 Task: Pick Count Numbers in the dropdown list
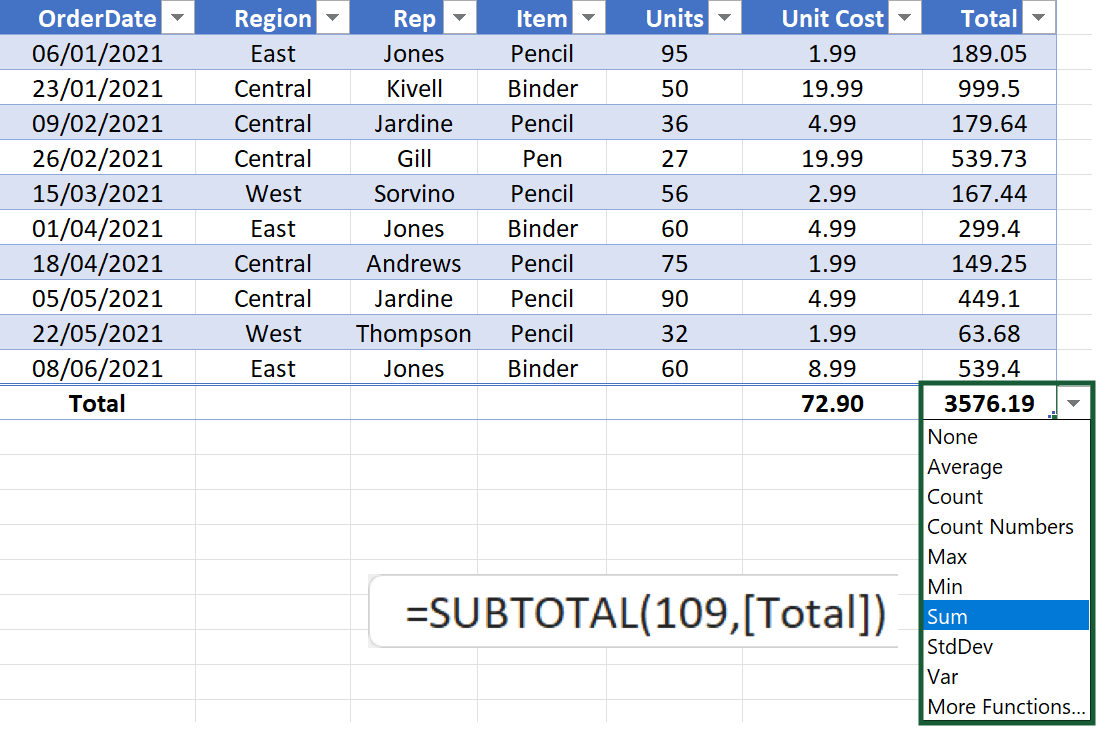pyautogui.click(x=1000, y=527)
